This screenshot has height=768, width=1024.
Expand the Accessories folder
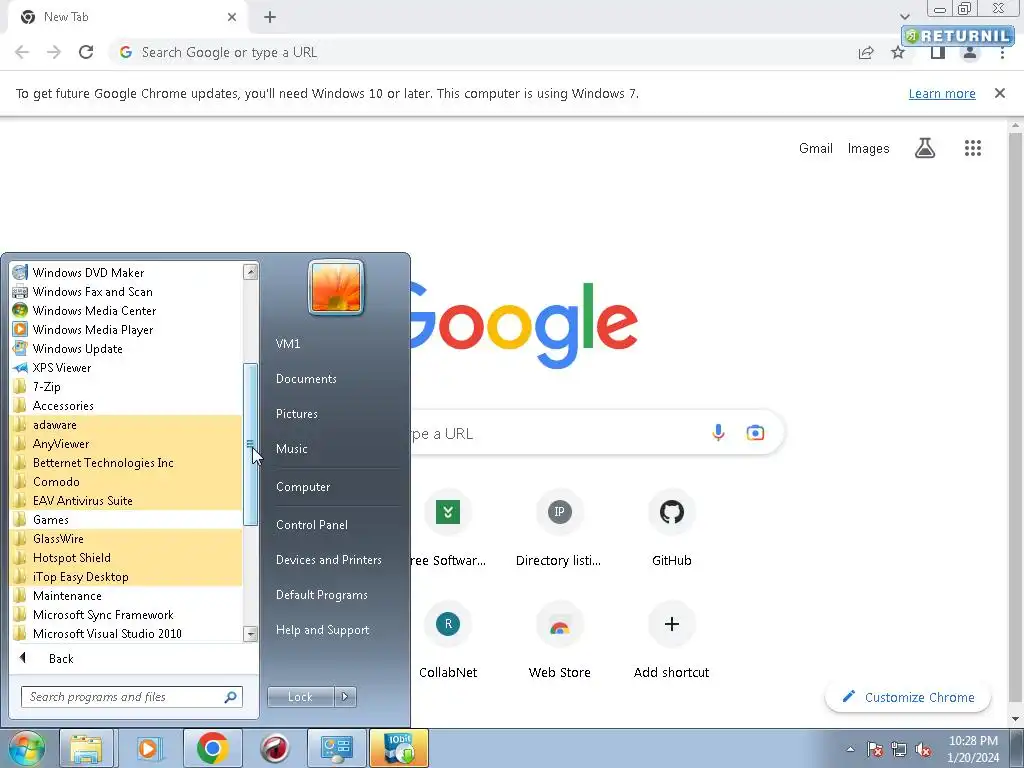click(x=126, y=406)
